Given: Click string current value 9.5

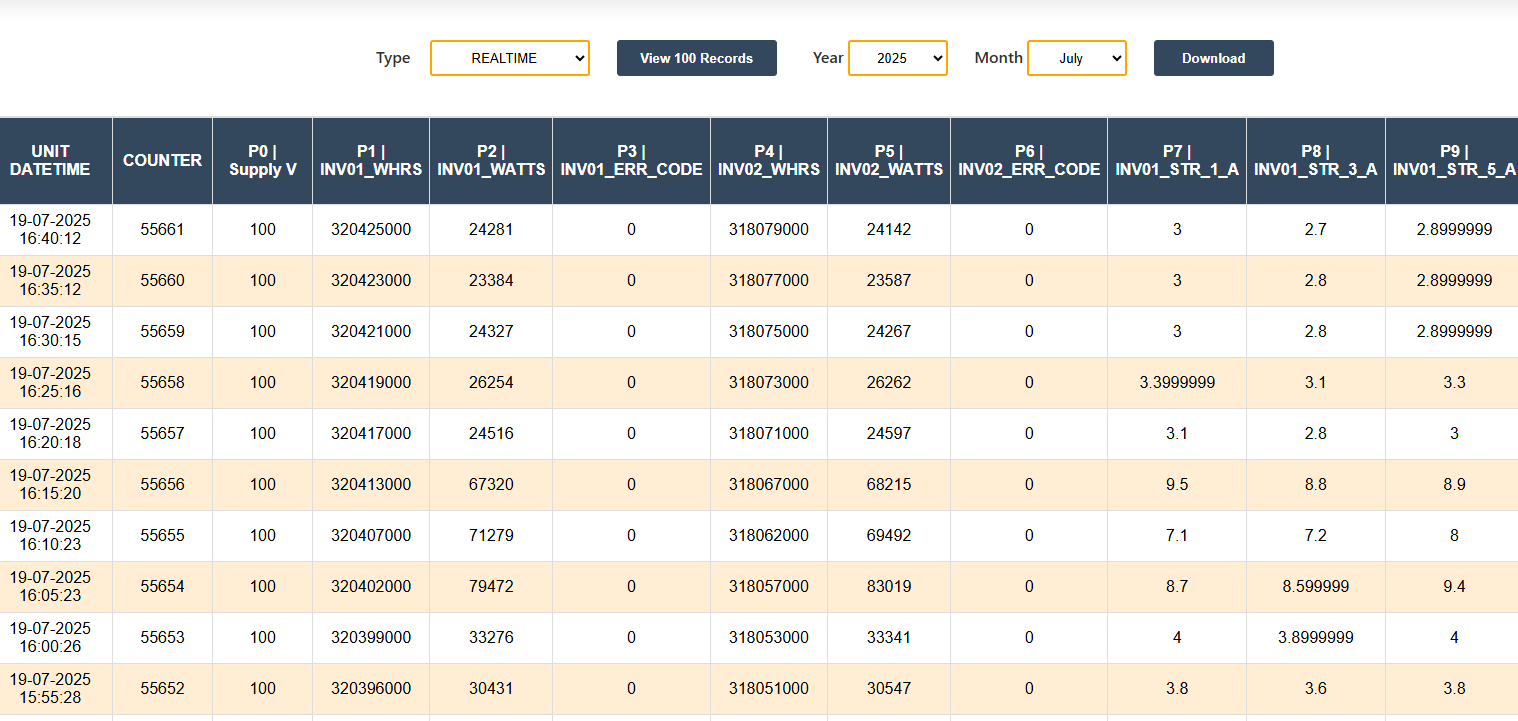Looking at the screenshot, I should coord(1177,485).
